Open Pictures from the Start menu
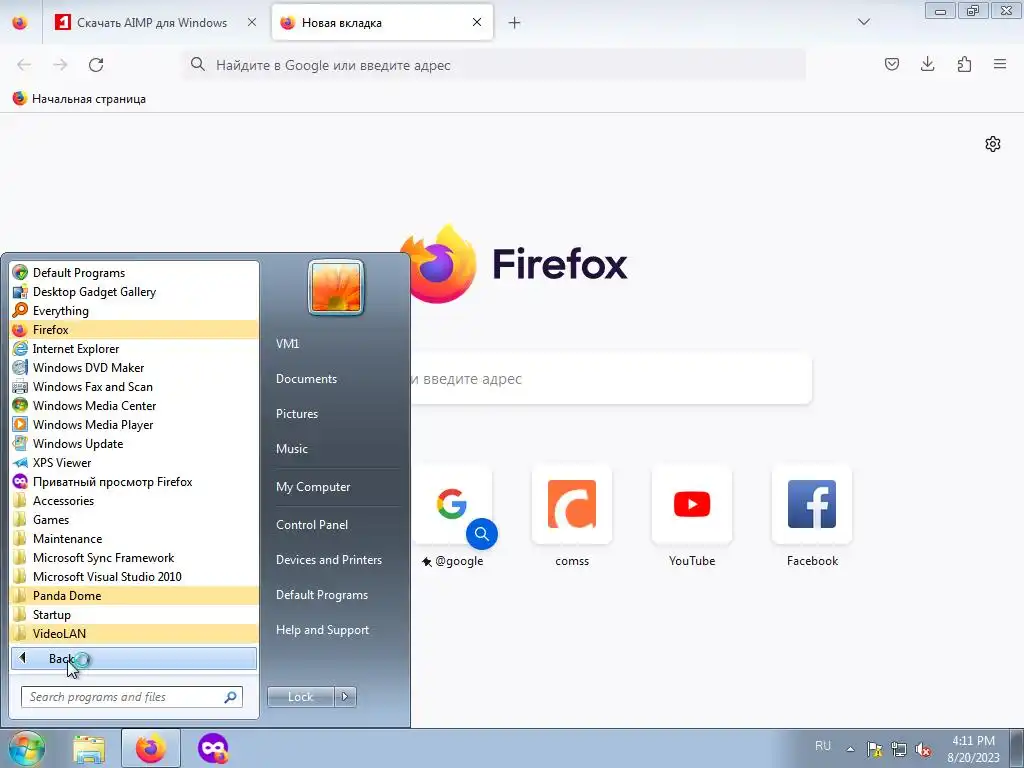Viewport: 1024px width, 768px height. click(x=296, y=414)
